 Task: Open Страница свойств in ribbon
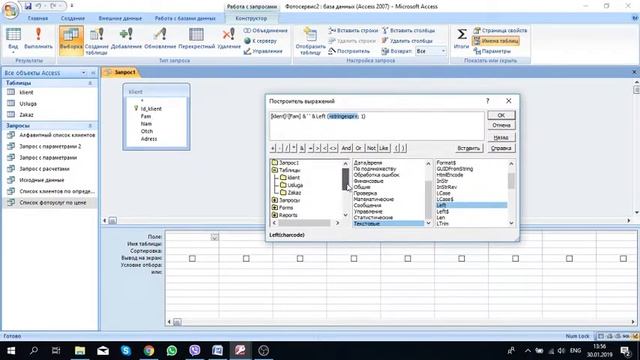point(500,31)
